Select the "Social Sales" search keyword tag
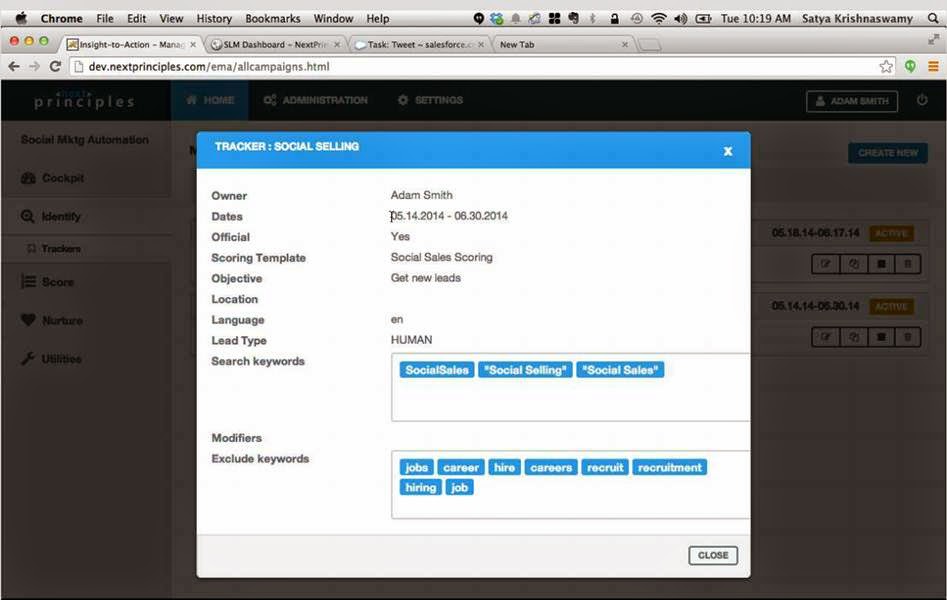Image resolution: width=947 pixels, height=600 pixels. 620,370
